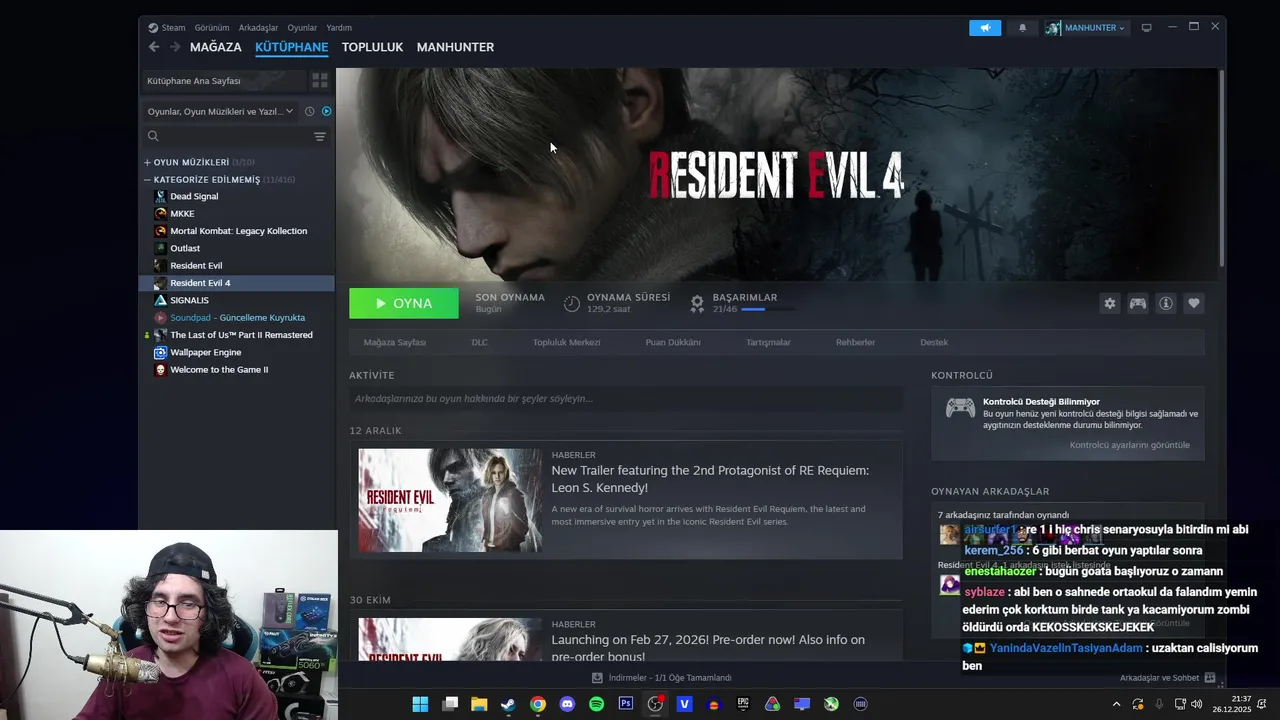
Task: Open the notifications bell
Action: coord(1022,28)
